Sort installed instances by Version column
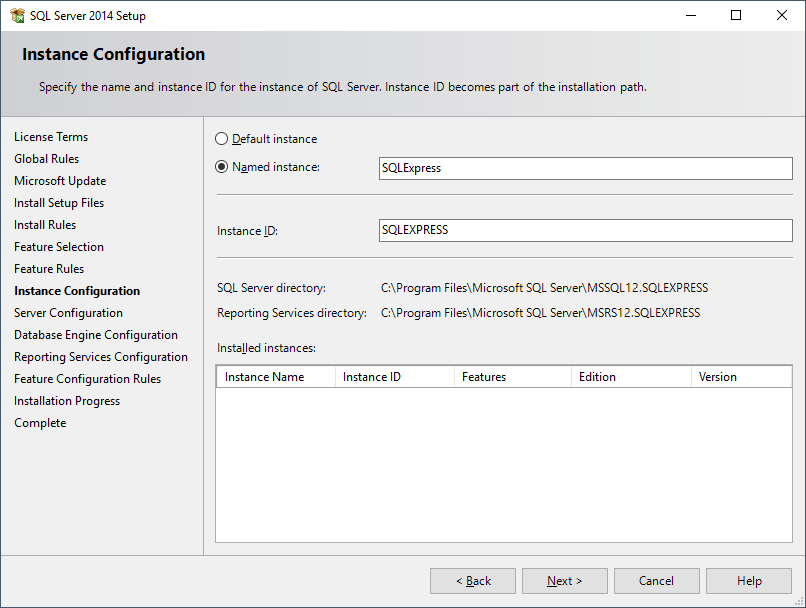Screen dimensions: 806x608 tap(741, 377)
